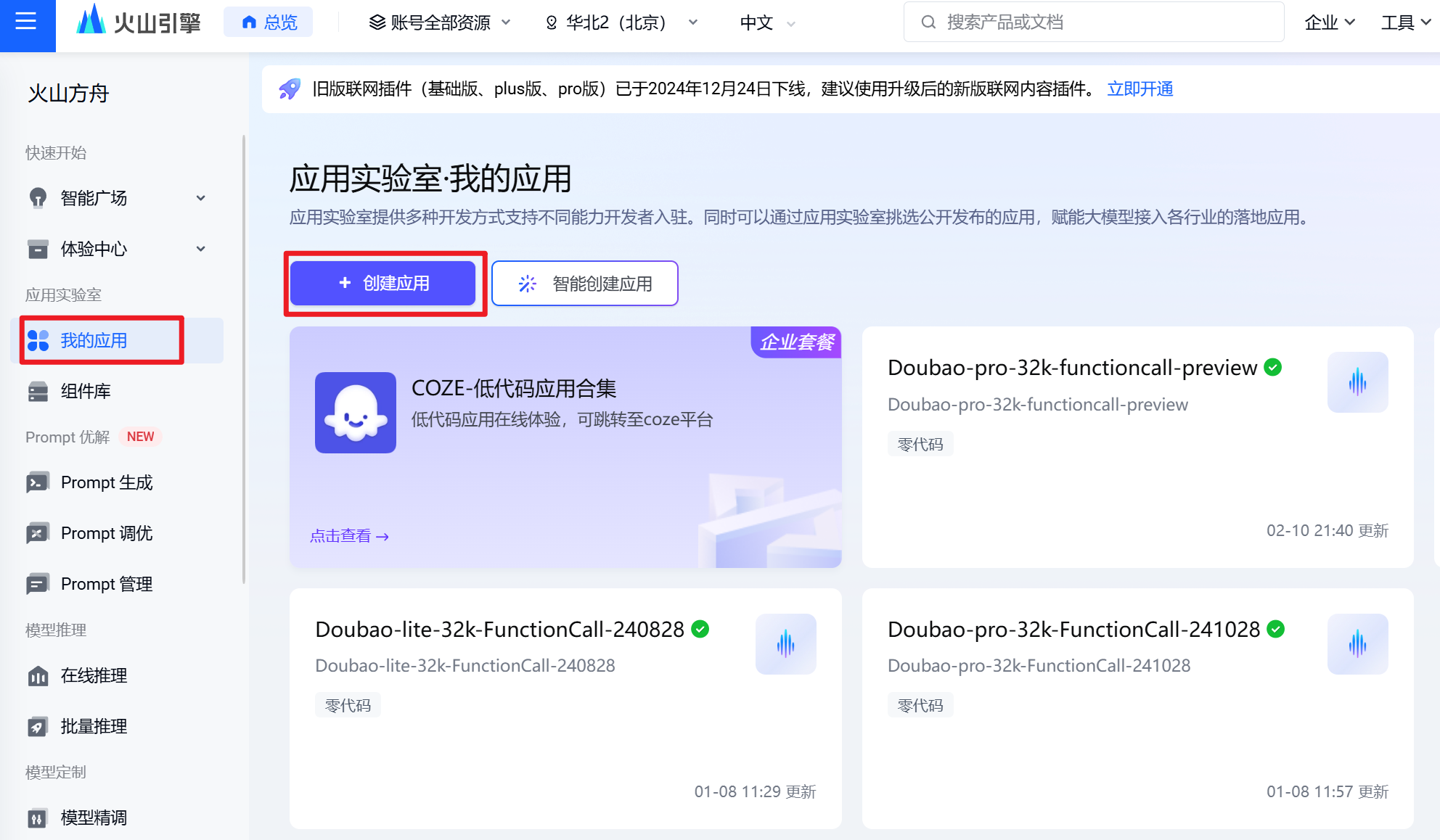Click the 01-08 11:29 更新 timestamp
This screenshot has width=1440, height=840.
[755, 791]
